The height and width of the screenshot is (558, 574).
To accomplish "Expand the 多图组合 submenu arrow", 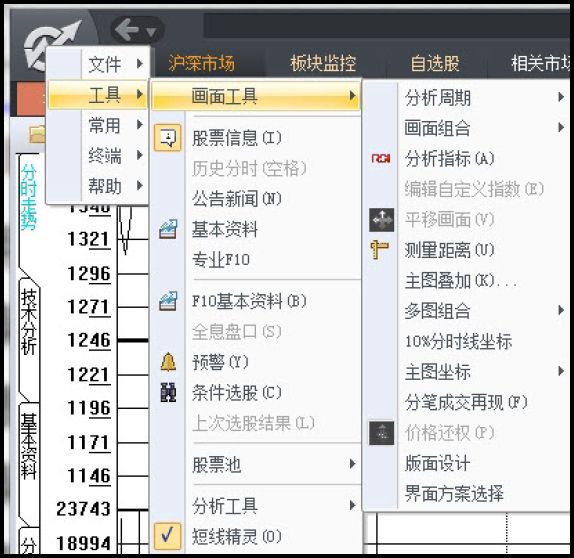I will [560, 310].
